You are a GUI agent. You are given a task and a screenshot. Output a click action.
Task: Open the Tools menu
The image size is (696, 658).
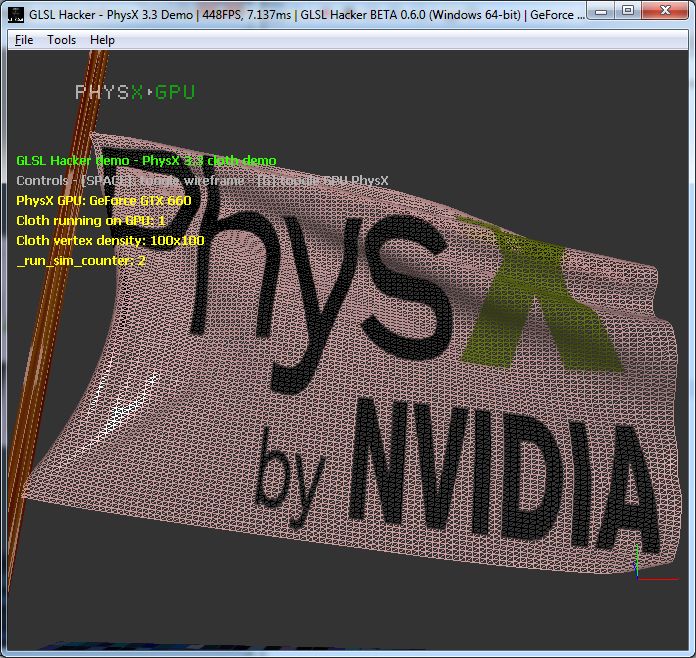click(62, 40)
